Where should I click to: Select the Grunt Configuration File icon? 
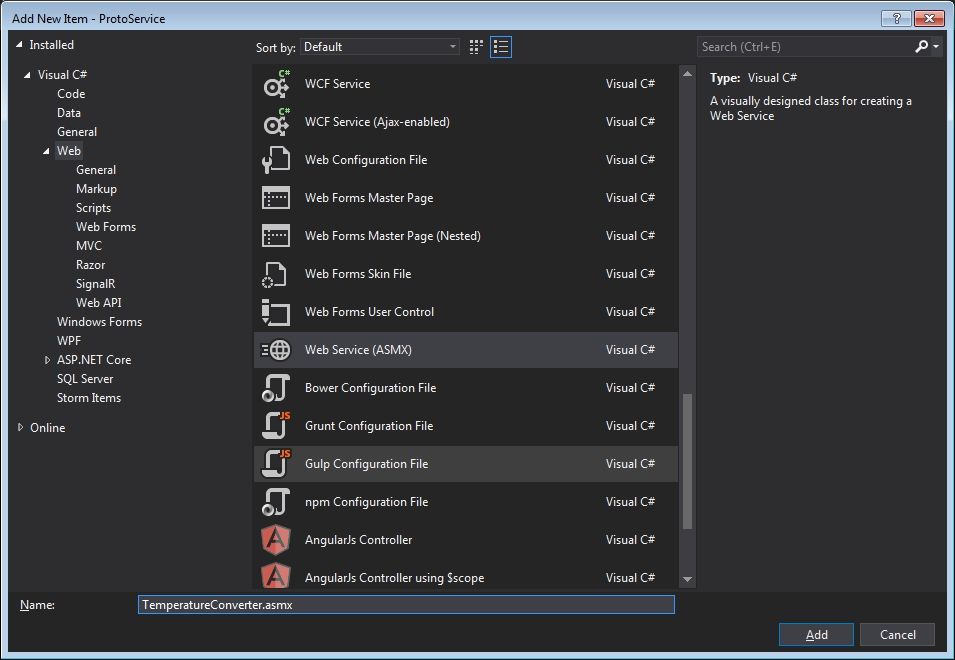pos(276,426)
